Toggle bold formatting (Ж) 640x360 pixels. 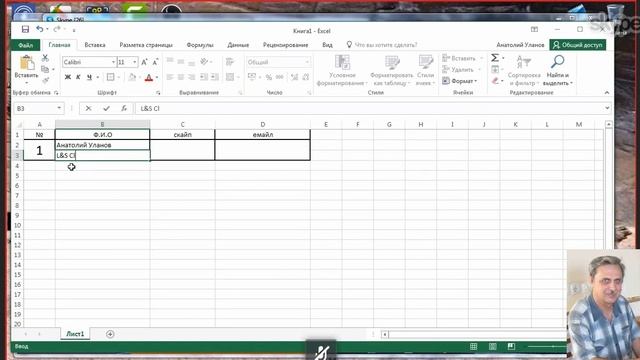68,77
